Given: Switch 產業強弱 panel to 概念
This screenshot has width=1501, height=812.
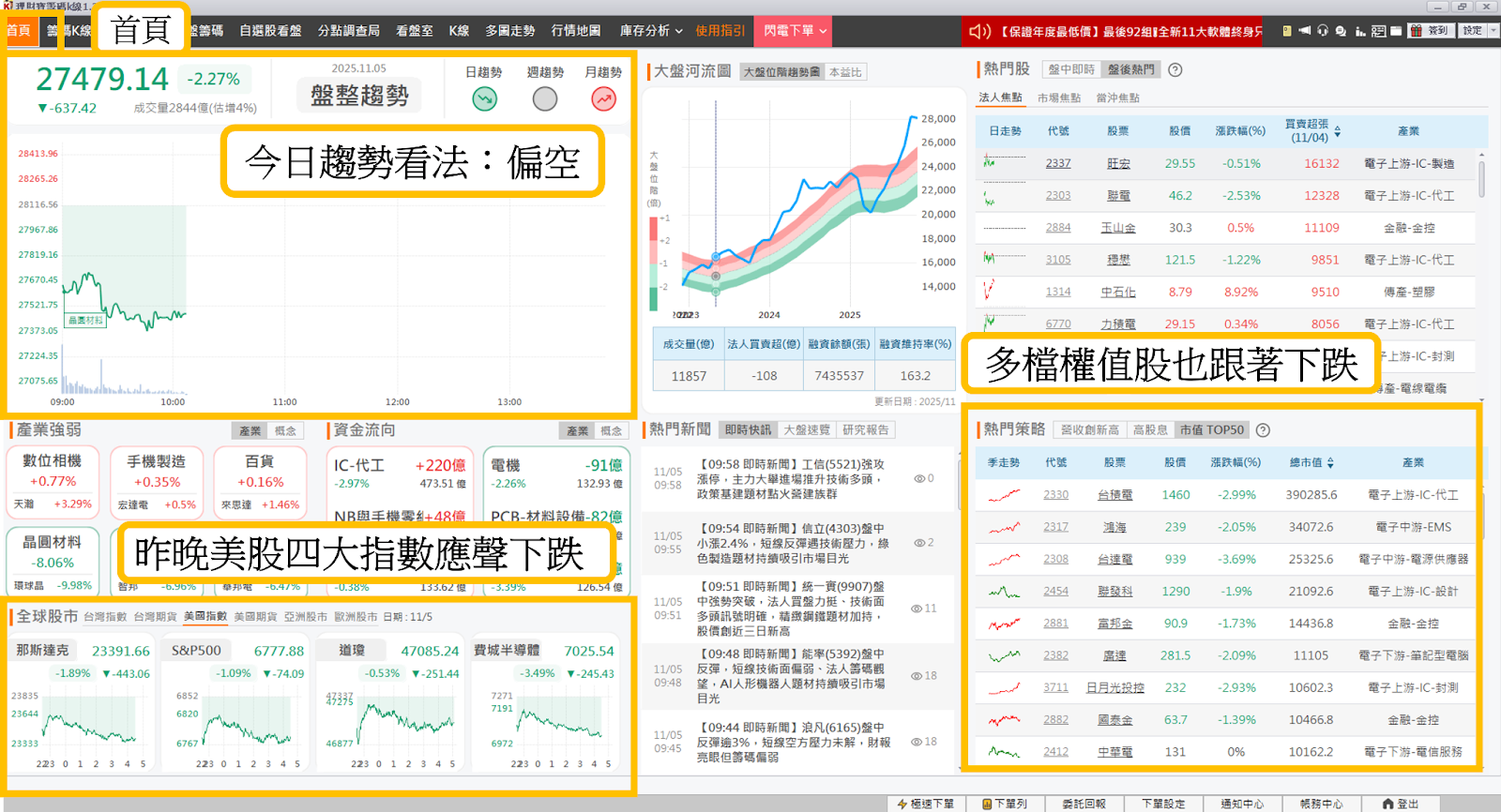Looking at the screenshot, I should 286,430.
